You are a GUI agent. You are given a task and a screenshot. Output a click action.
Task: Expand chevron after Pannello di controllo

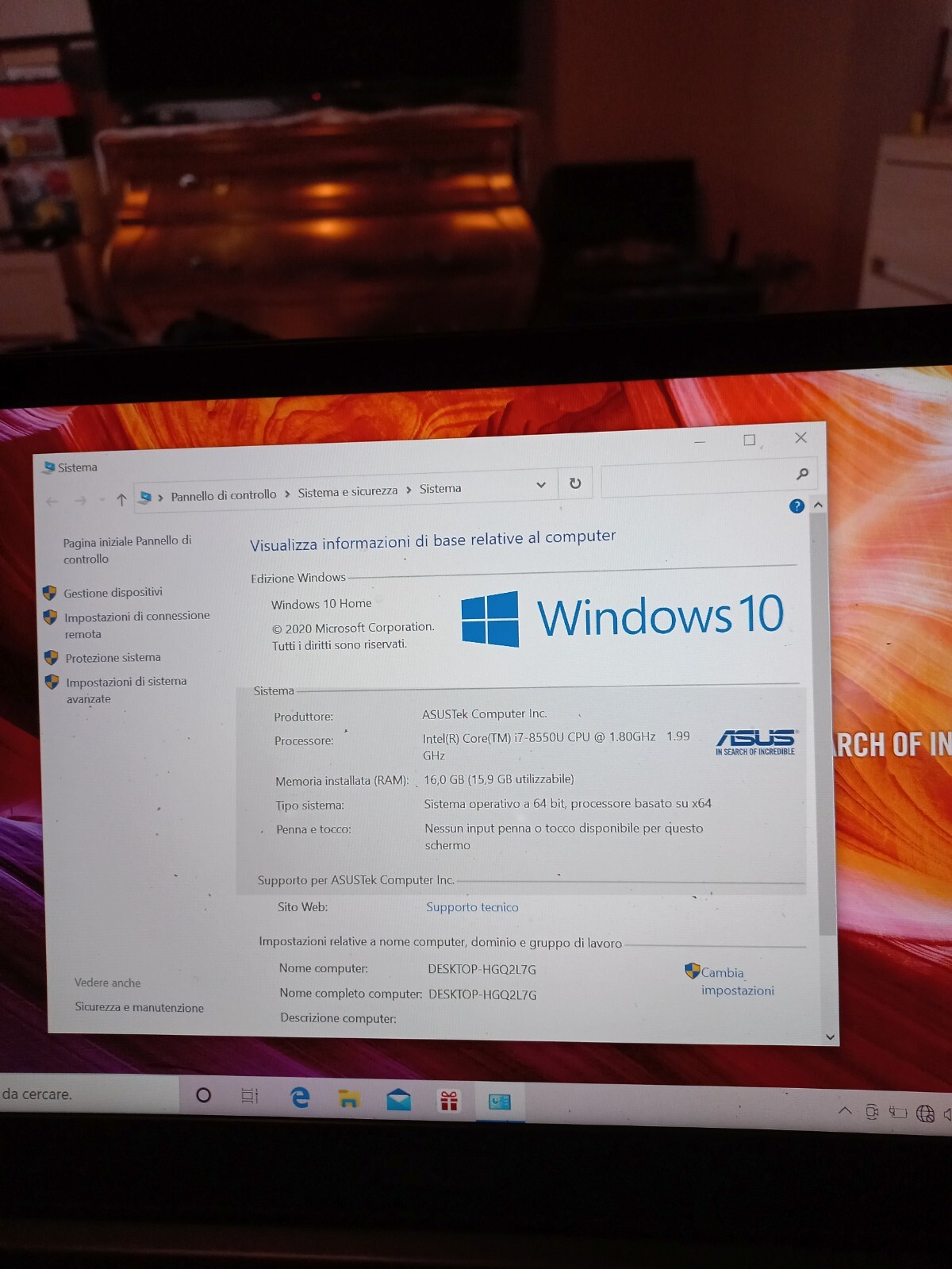point(287,494)
